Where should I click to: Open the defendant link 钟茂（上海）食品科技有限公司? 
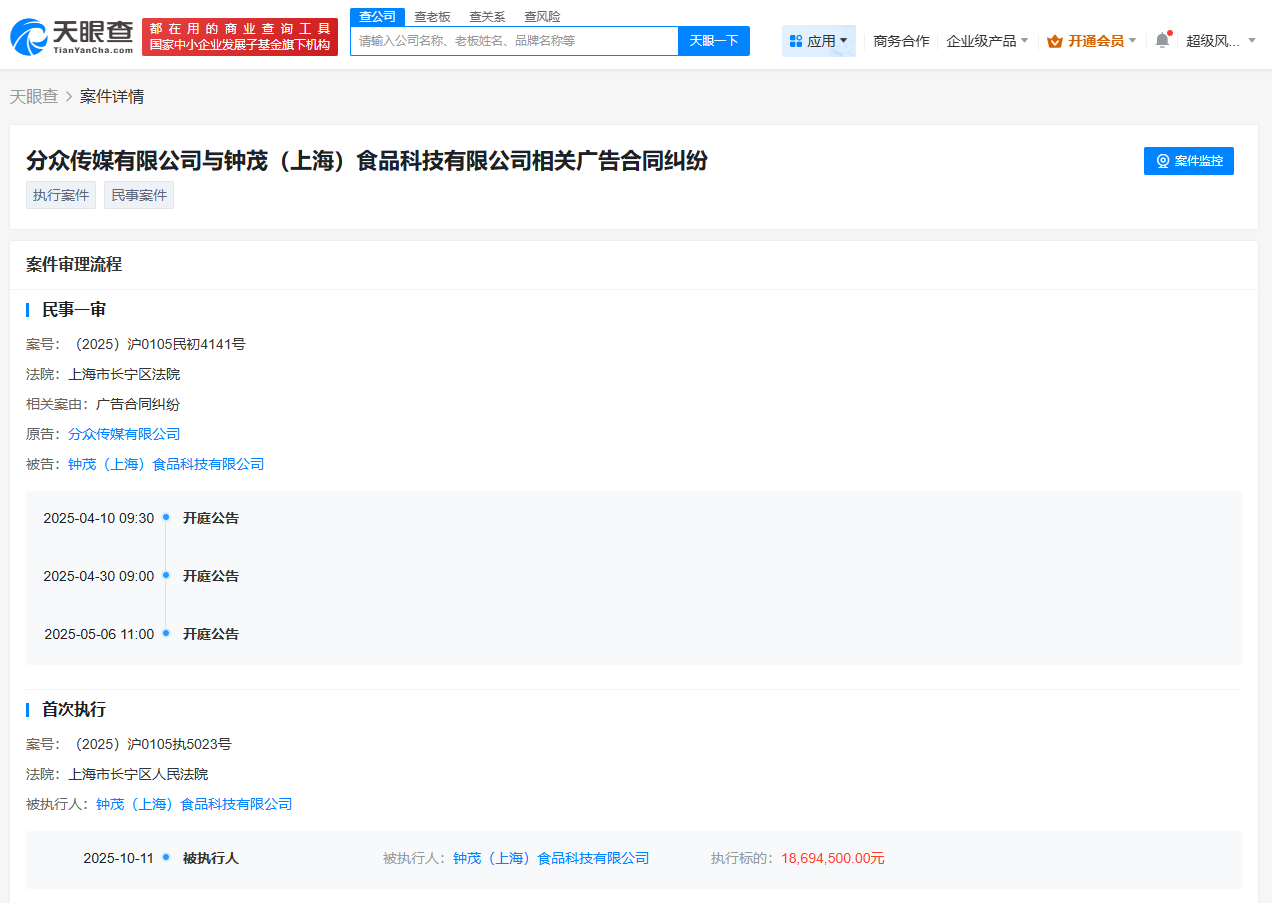(164, 463)
